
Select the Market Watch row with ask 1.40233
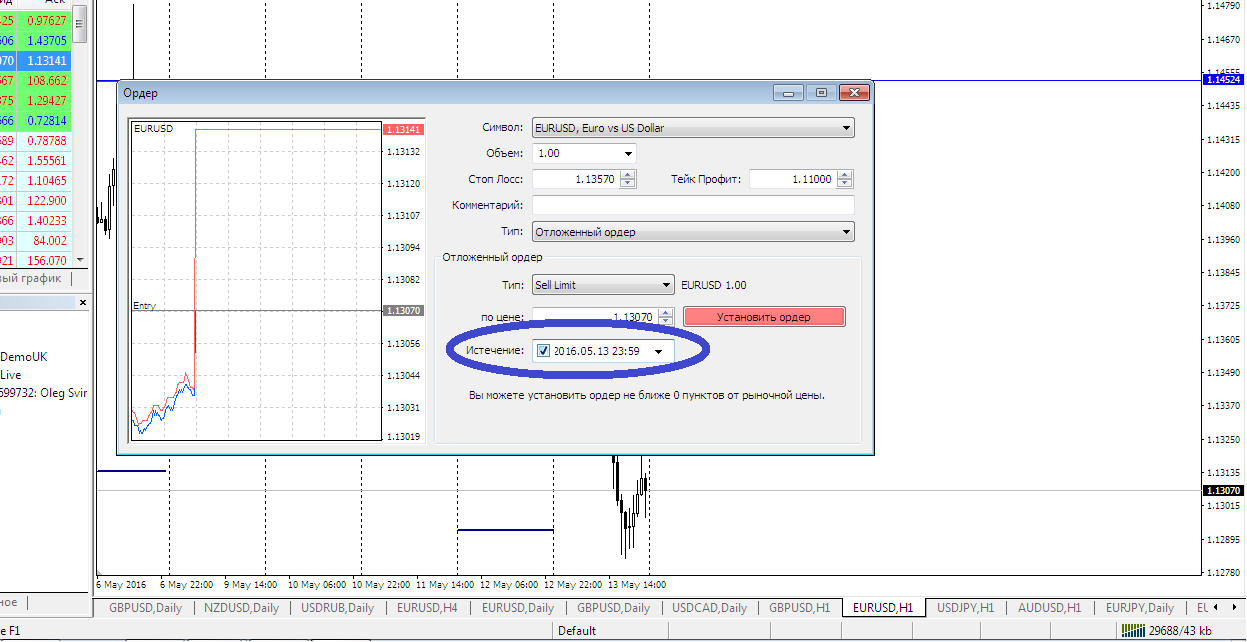click(36, 220)
